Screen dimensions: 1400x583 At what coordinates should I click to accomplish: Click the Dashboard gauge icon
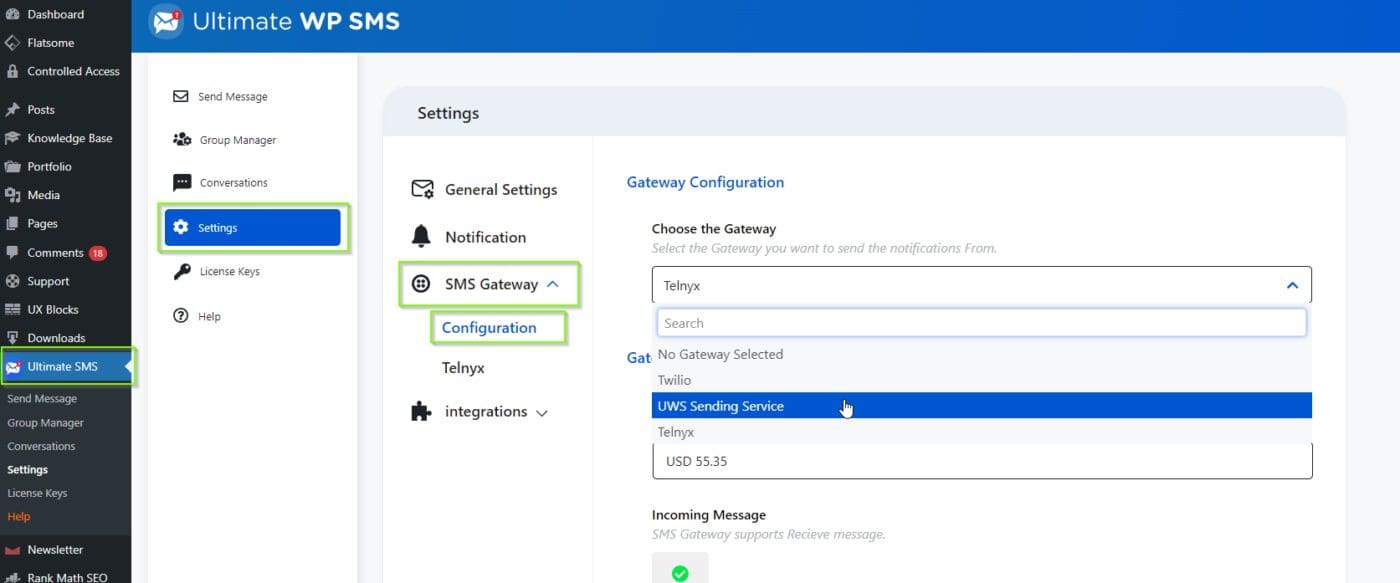point(12,14)
